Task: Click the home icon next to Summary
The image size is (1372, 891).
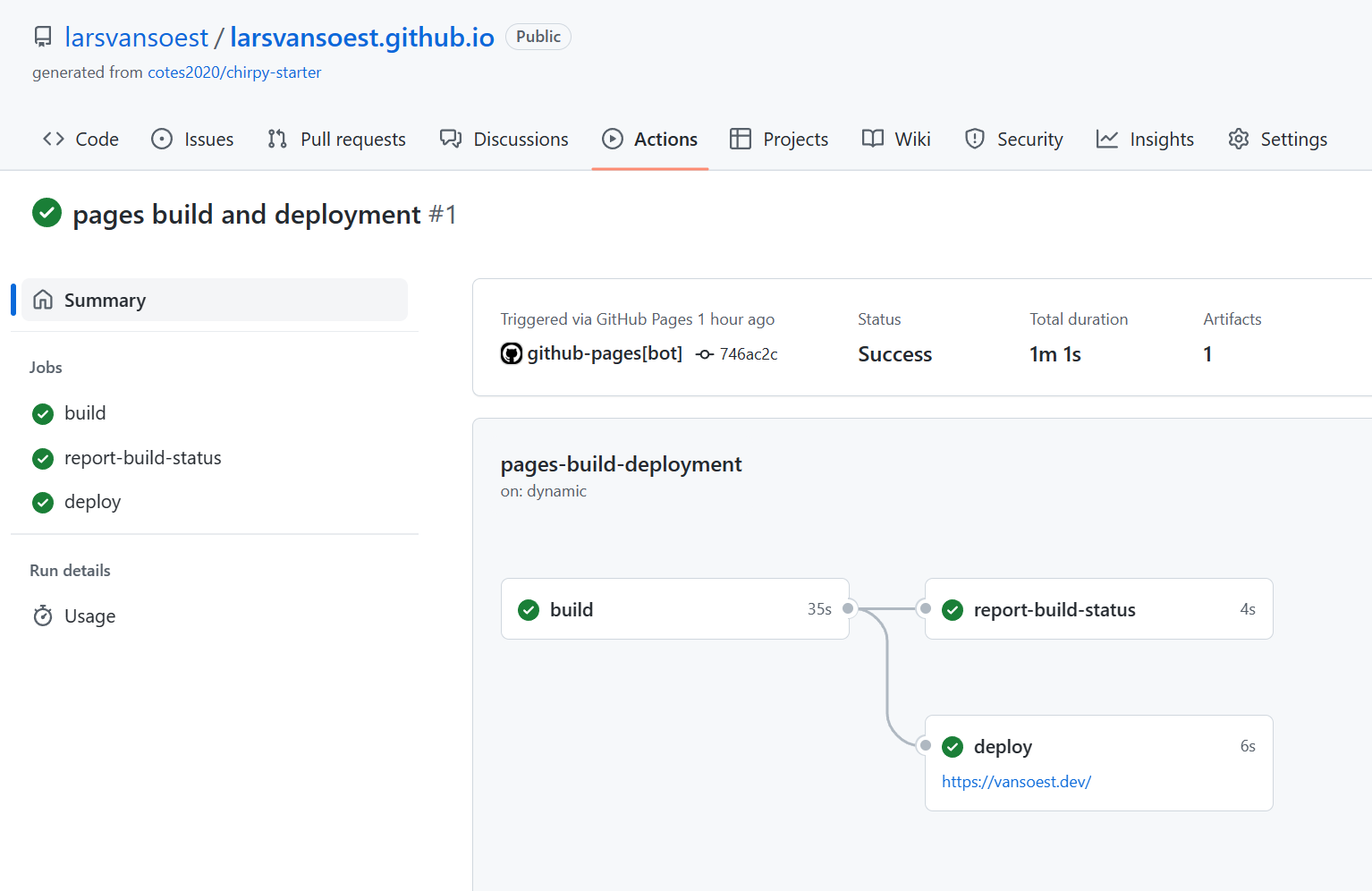Action: click(x=43, y=300)
